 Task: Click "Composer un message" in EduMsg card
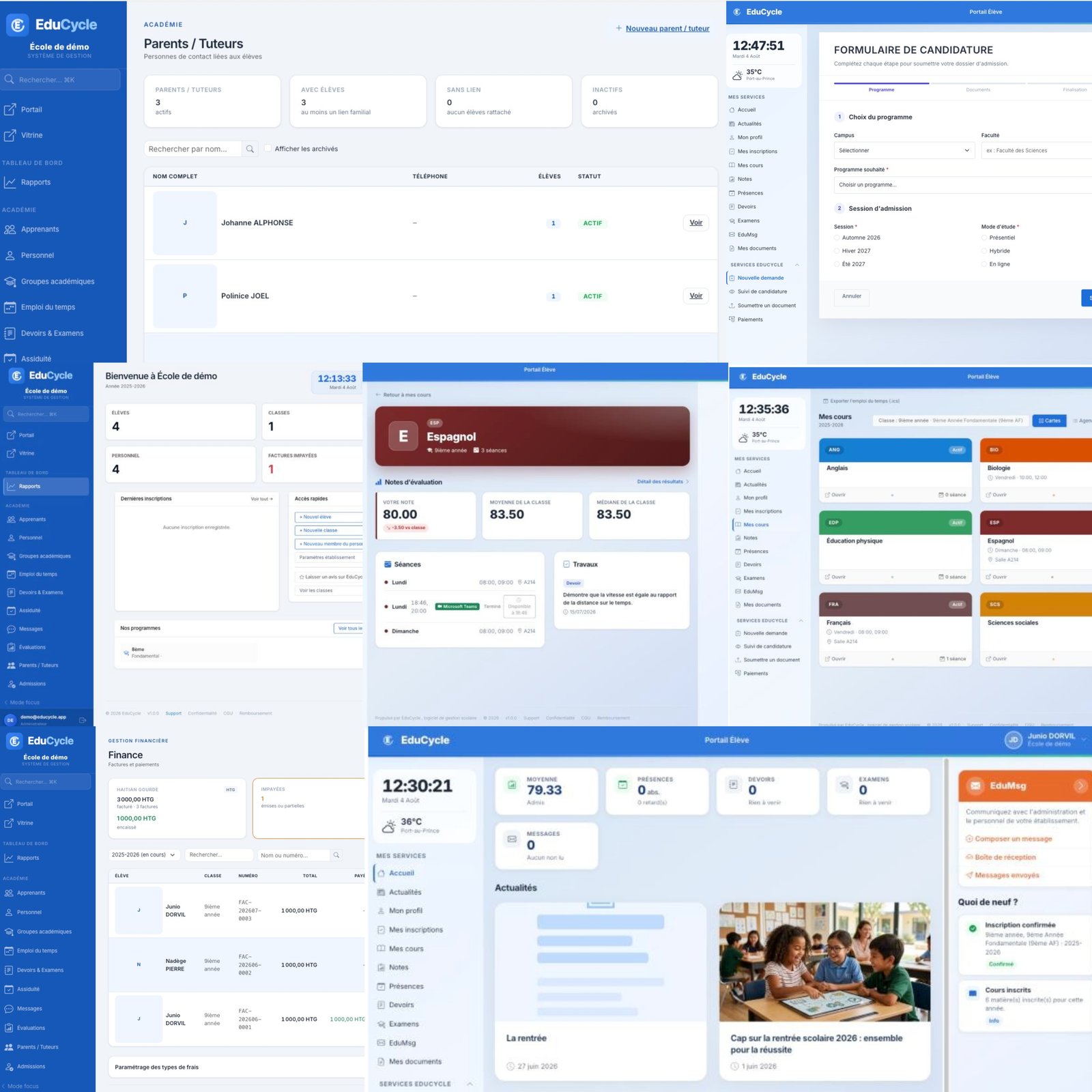1009,839
